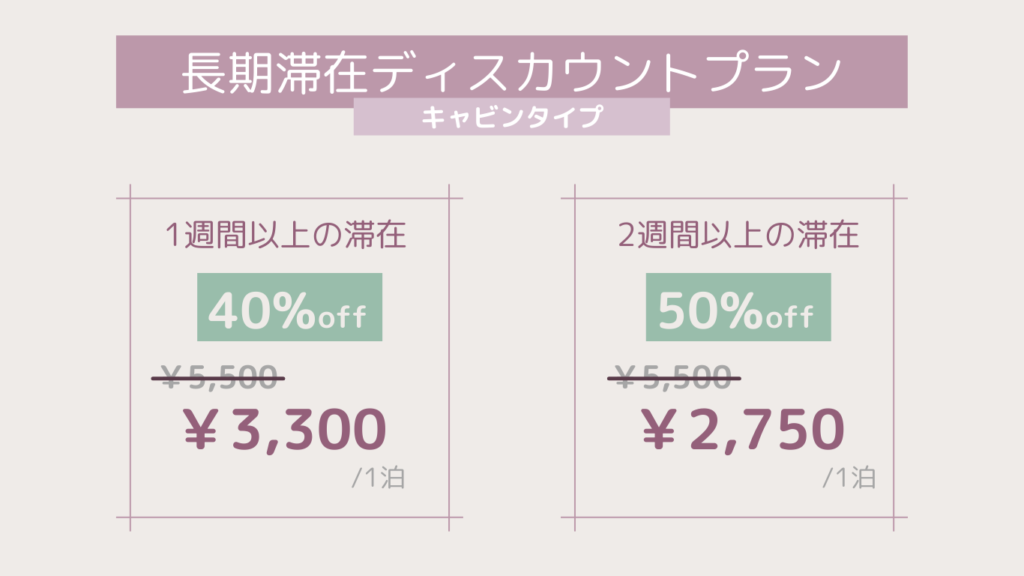Click the 長期滞在 characters in the title
The width and height of the screenshot is (1024, 576).
pyautogui.click(x=274, y=72)
